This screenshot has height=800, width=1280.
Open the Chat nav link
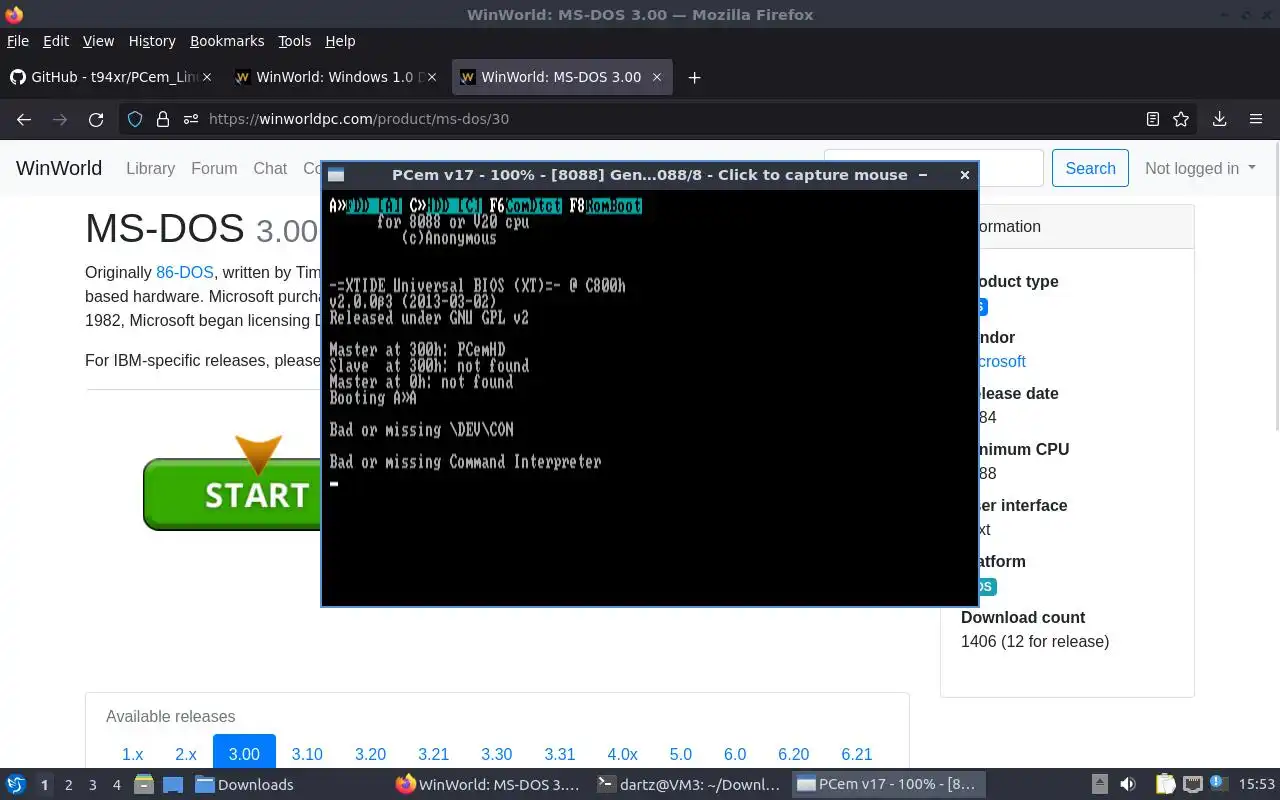point(270,168)
